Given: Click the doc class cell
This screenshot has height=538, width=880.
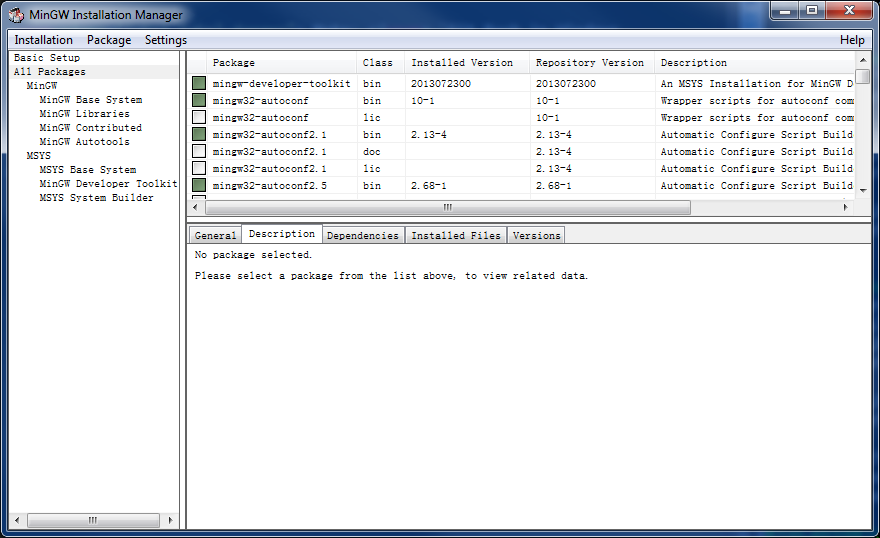Looking at the screenshot, I should 372,151.
